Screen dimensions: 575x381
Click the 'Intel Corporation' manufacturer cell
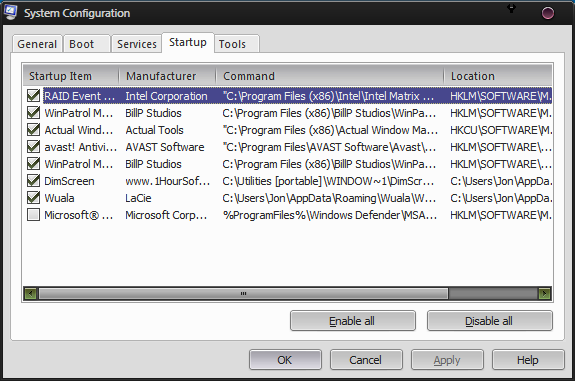click(x=166, y=96)
